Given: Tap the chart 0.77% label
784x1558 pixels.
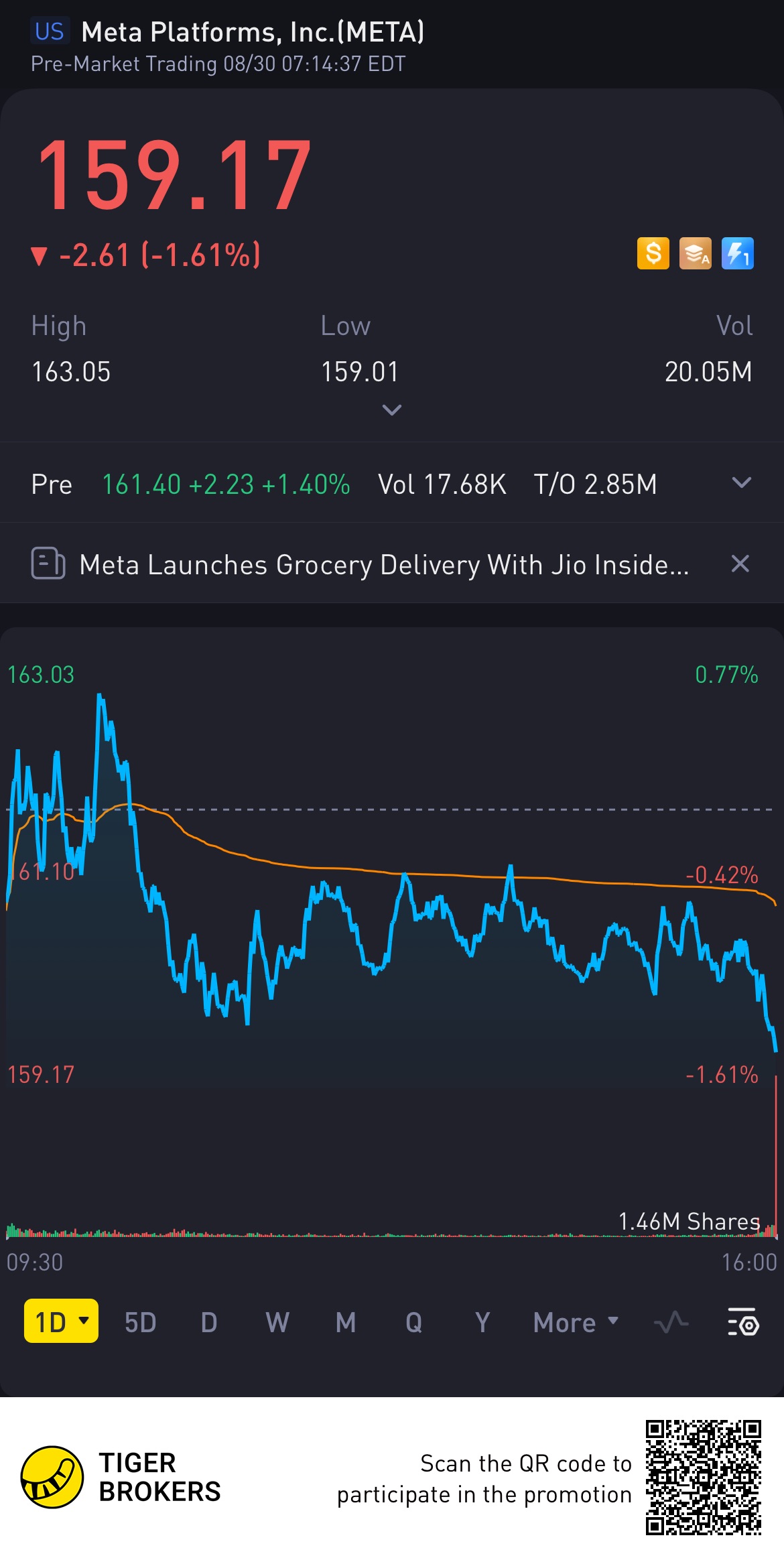Looking at the screenshot, I should coord(726,674).
